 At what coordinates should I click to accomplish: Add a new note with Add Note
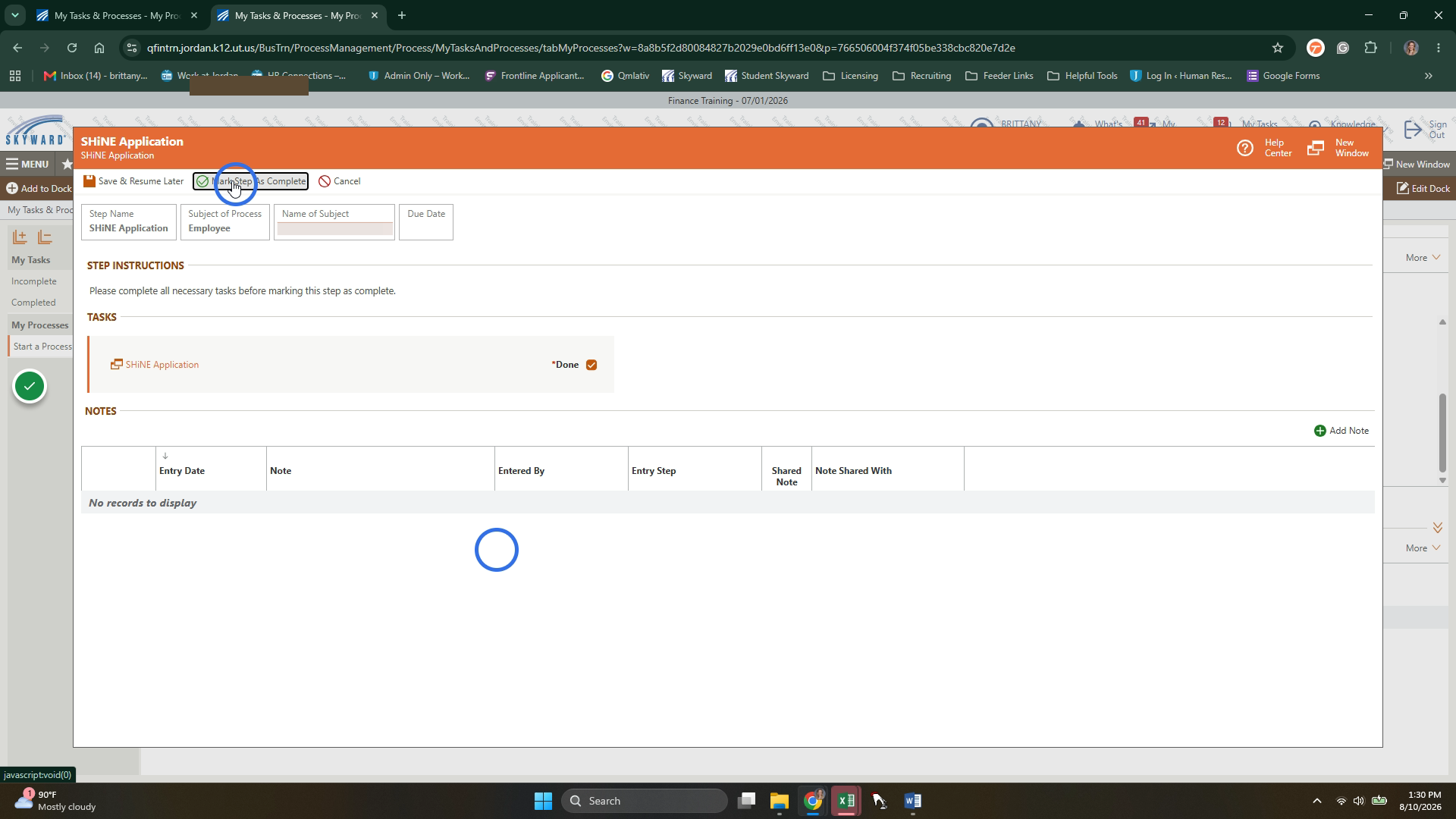pyautogui.click(x=1341, y=431)
